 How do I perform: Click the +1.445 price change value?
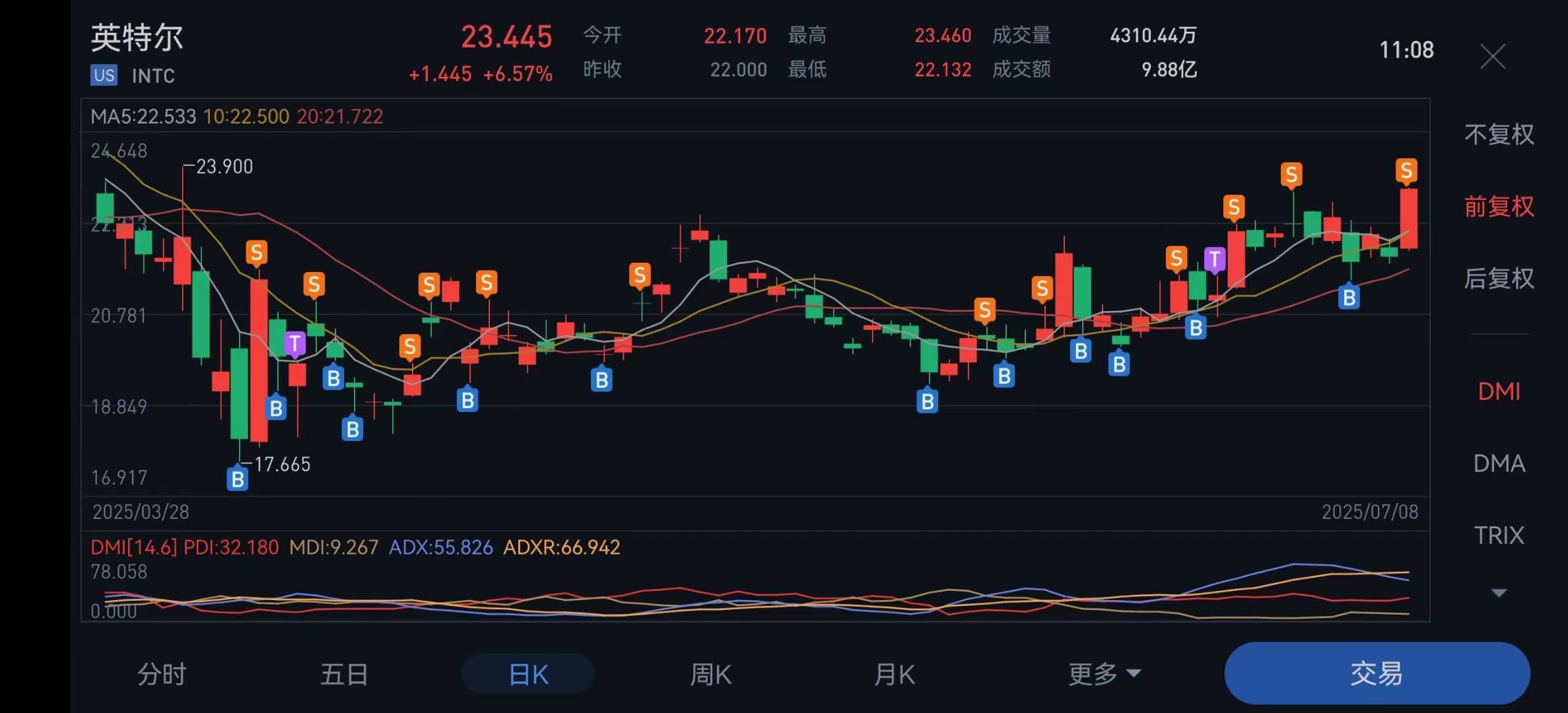pyautogui.click(x=440, y=74)
